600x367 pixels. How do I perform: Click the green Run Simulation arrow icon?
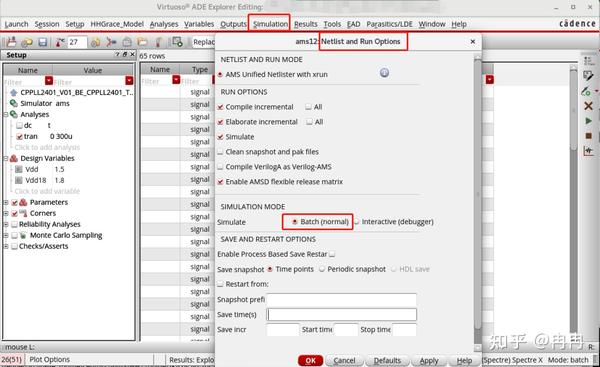point(588,121)
